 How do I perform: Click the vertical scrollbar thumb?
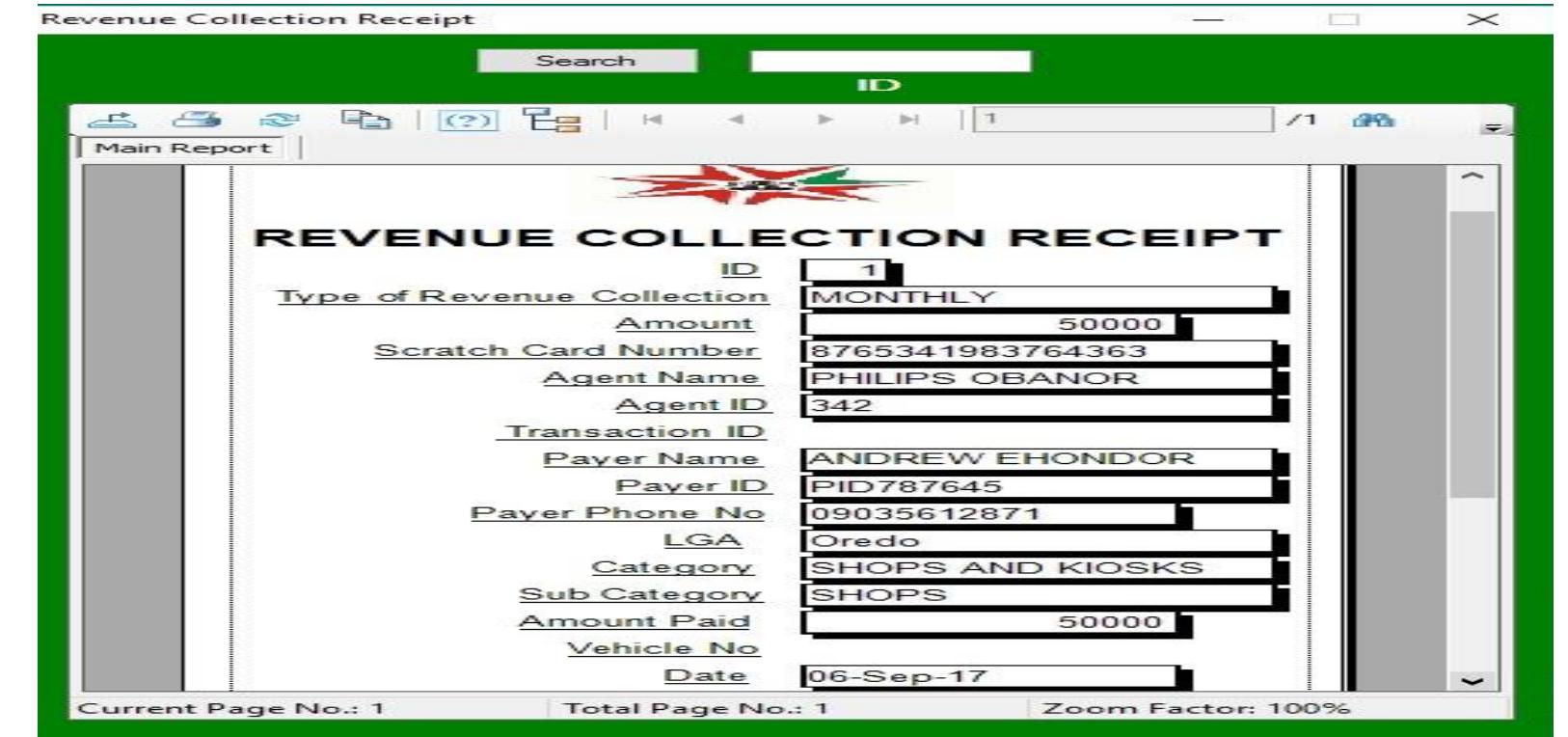coord(1472,355)
